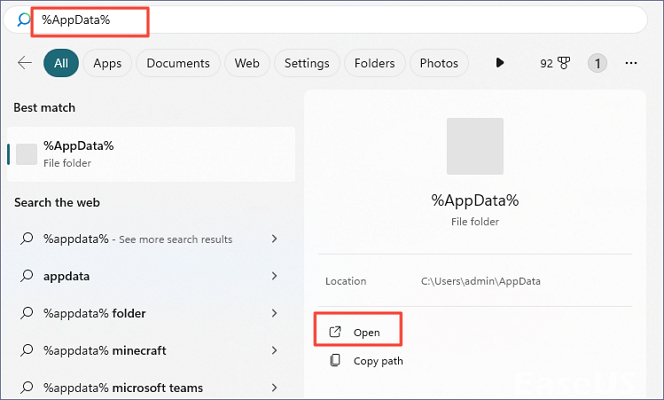Click the %AppData% folder icon in Best match
The width and height of the screenshot is (664, 400).
coord(27,153)
